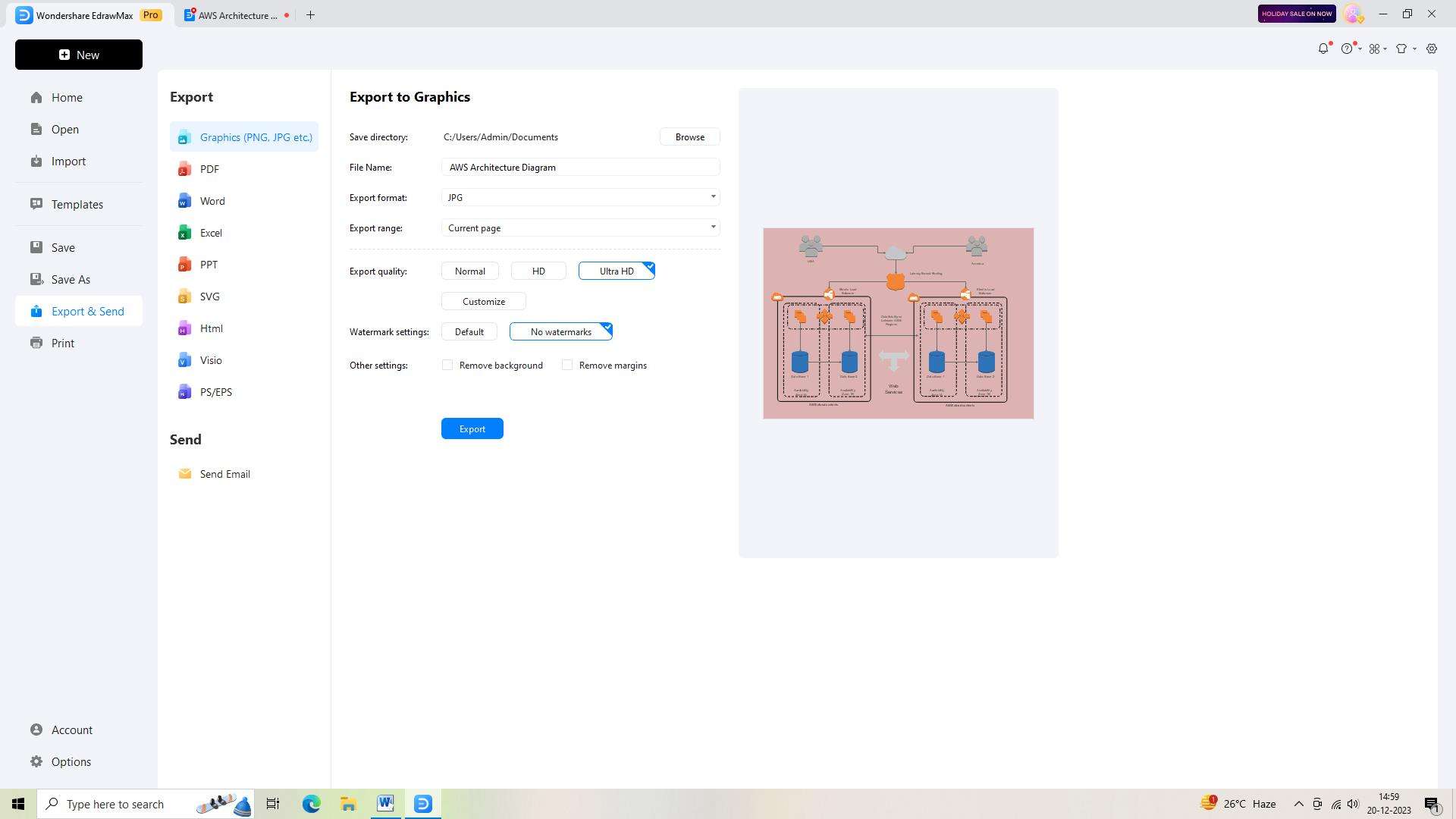Image resolution: width=1456 pixels, height=819 pixels.
Task: Open Account in the sidebar
Action: pos(79,730)
